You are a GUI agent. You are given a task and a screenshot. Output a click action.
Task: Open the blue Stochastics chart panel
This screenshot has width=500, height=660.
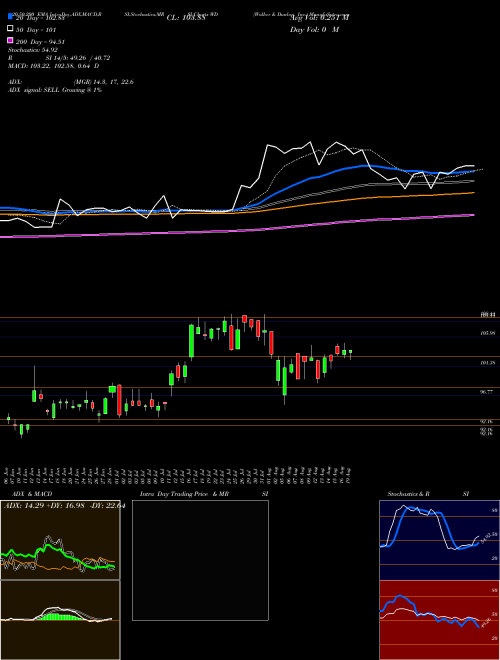(439, 540)
